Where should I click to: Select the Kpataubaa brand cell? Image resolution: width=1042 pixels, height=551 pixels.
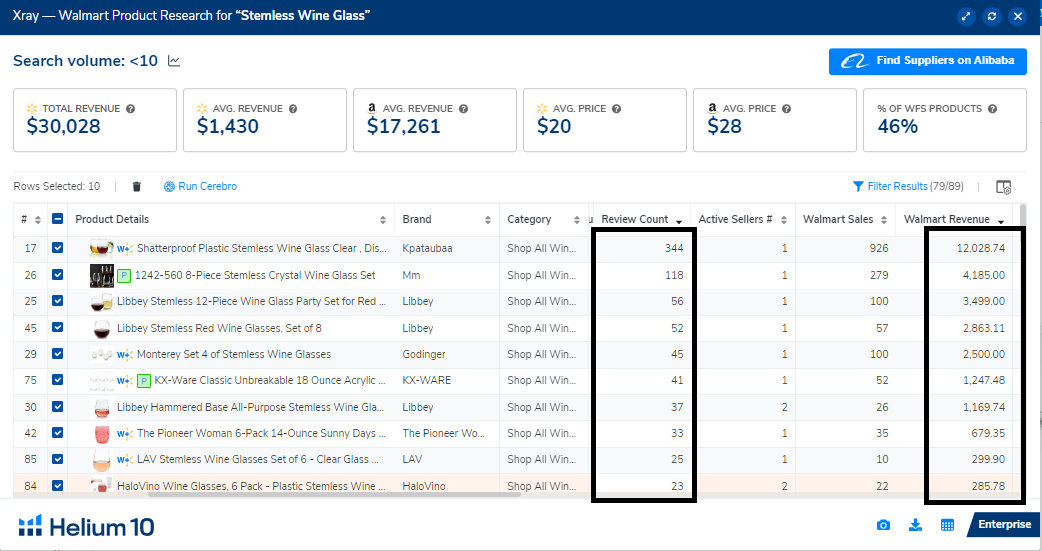(427, 249)
